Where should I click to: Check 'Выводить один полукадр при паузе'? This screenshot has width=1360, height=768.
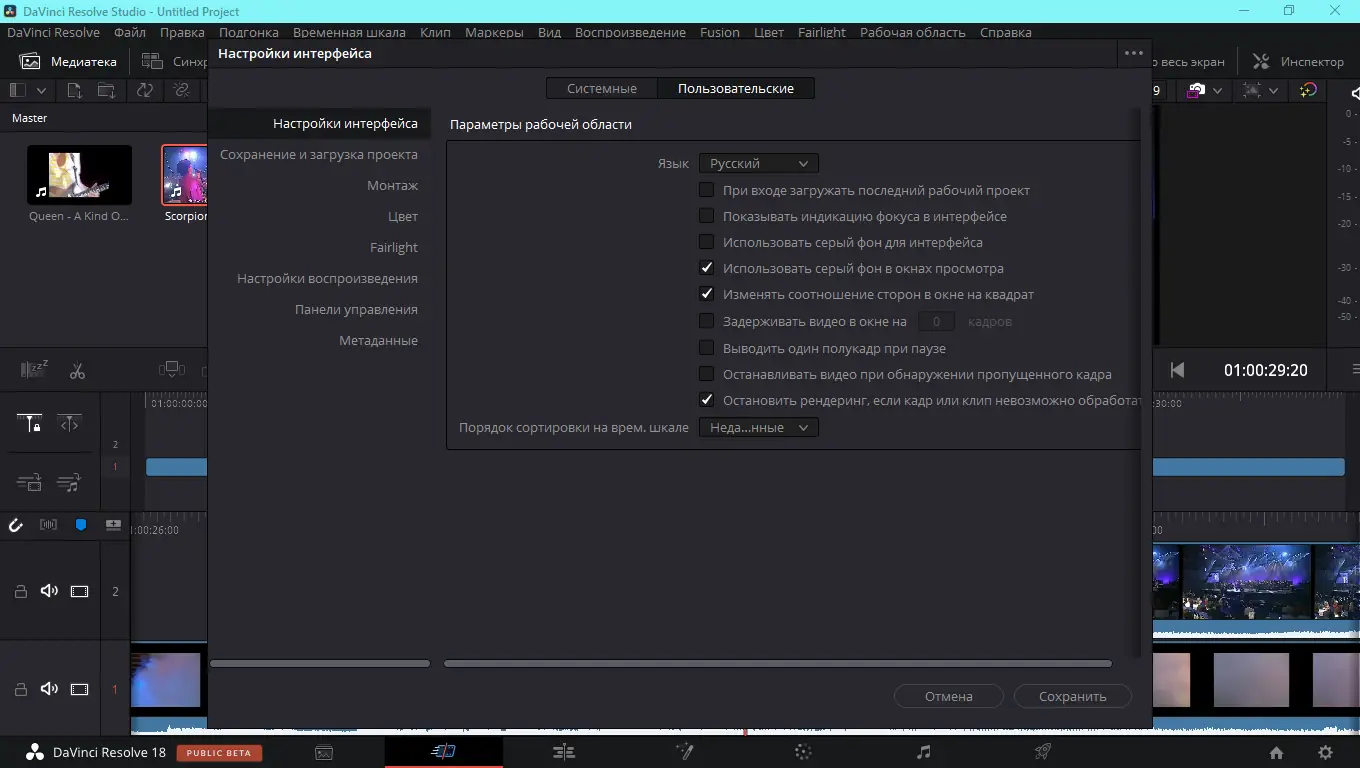pyautogui.click(x=706, y=348)
